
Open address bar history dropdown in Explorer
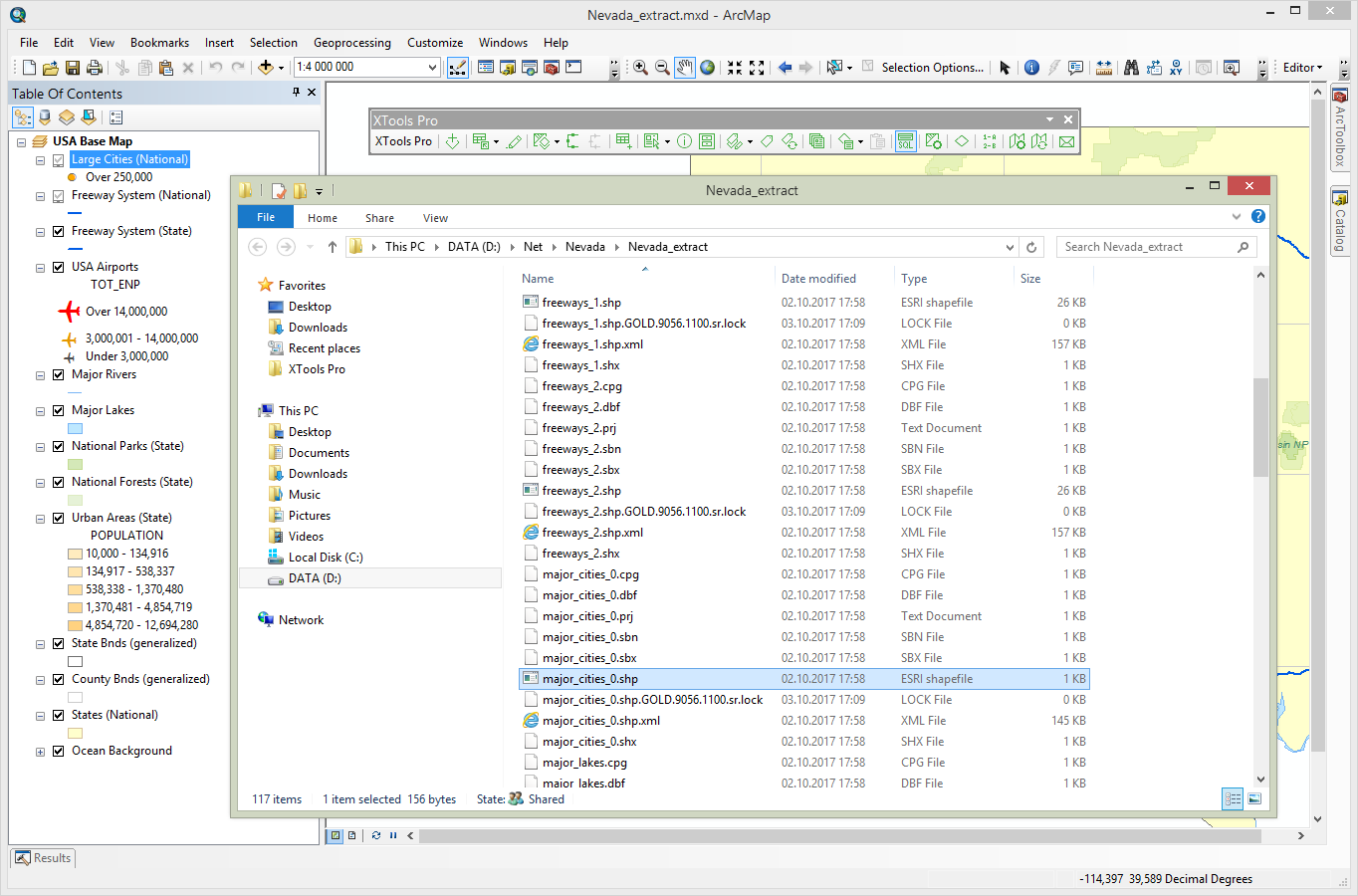pos(1010,247)
